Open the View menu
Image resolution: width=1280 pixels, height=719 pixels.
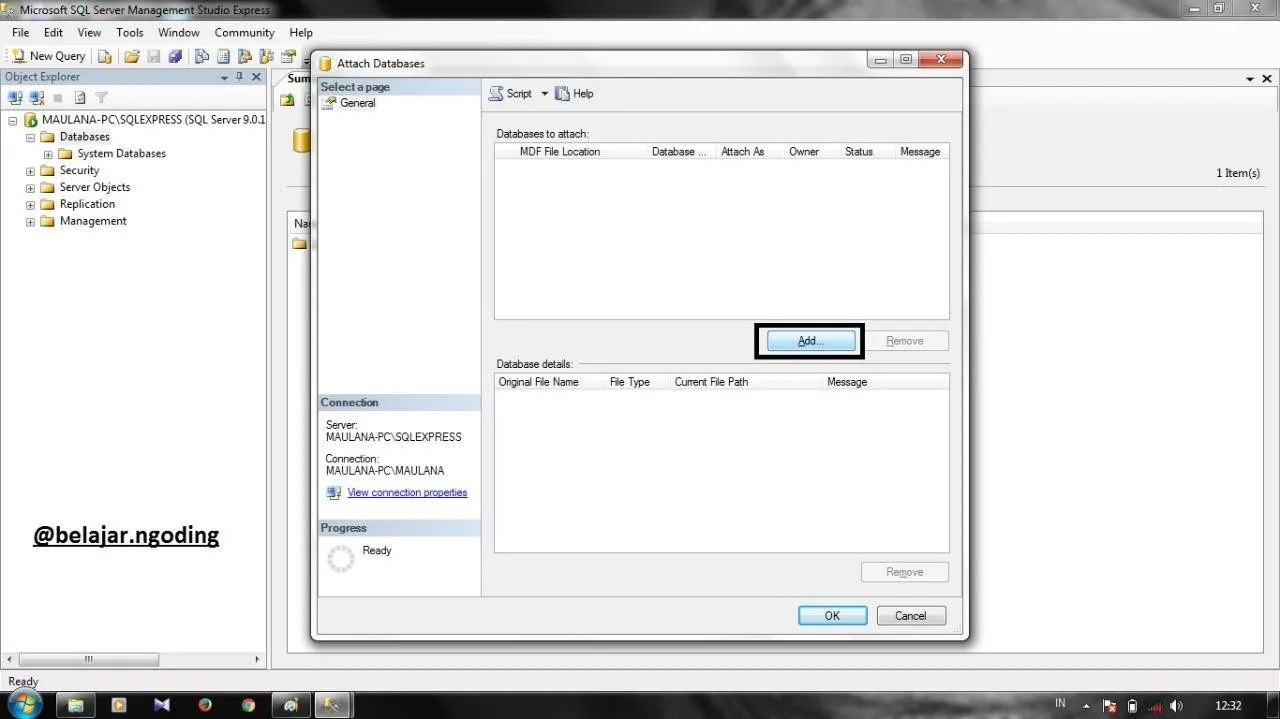pyautogui.click(x=89, y=32)
